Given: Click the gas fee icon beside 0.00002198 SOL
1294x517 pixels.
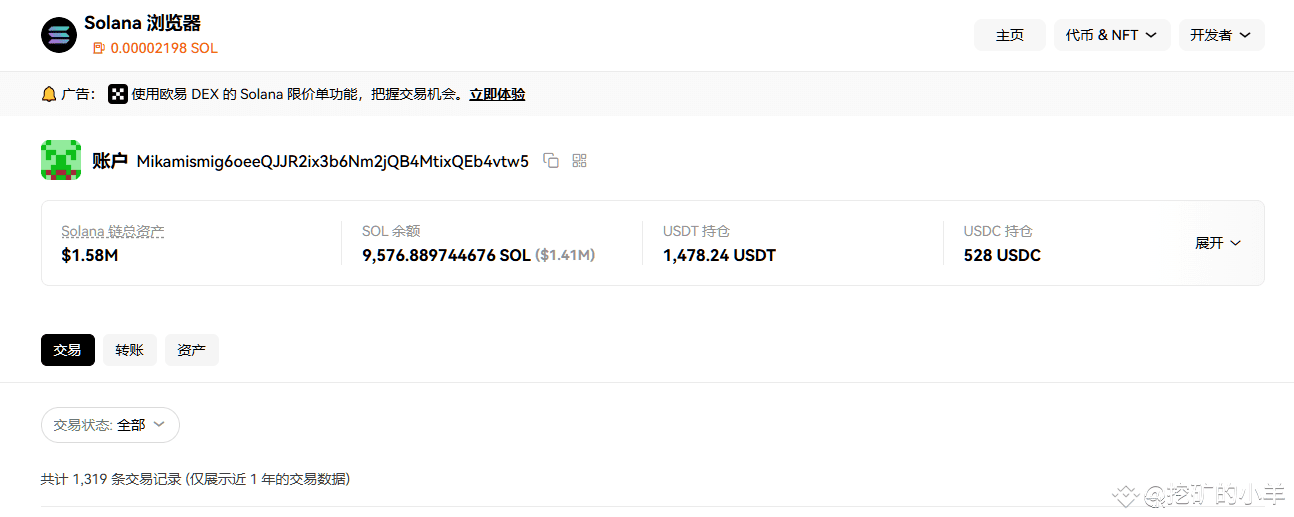Looking at the screenshot, I should pos(98,48).
